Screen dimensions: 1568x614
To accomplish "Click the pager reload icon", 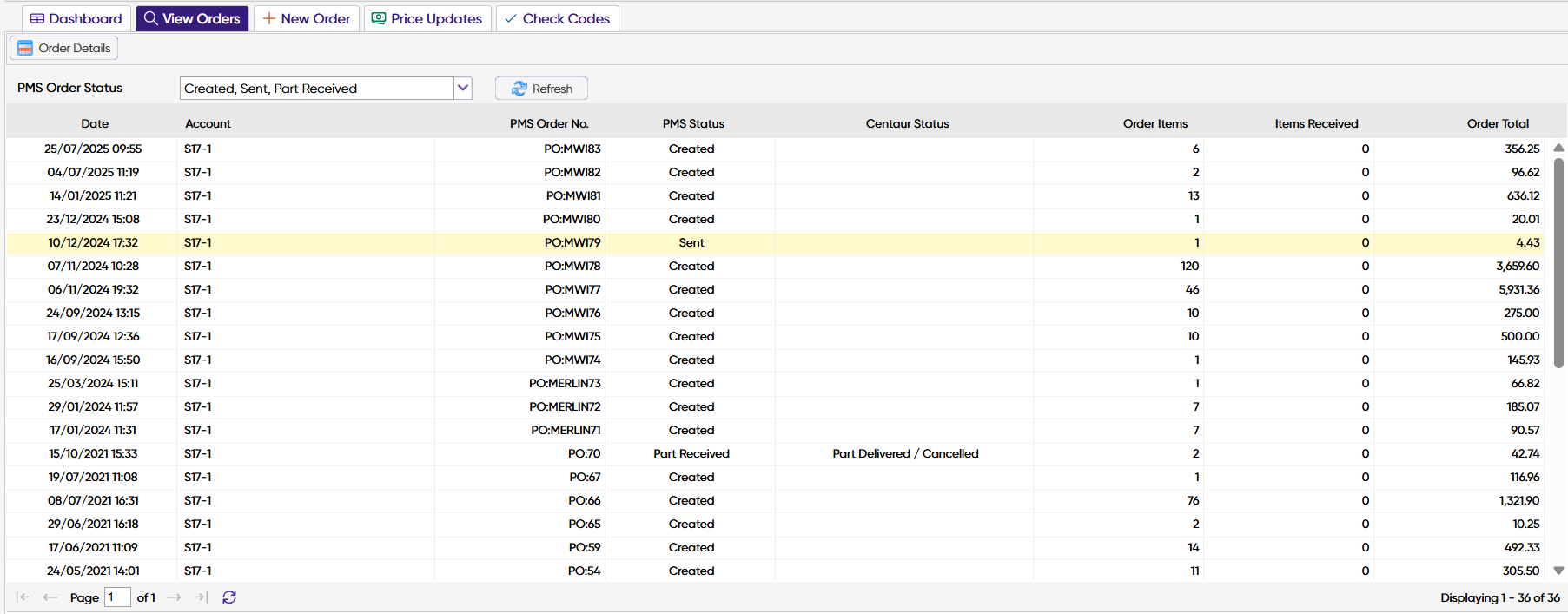I will [x=229, y=597].
